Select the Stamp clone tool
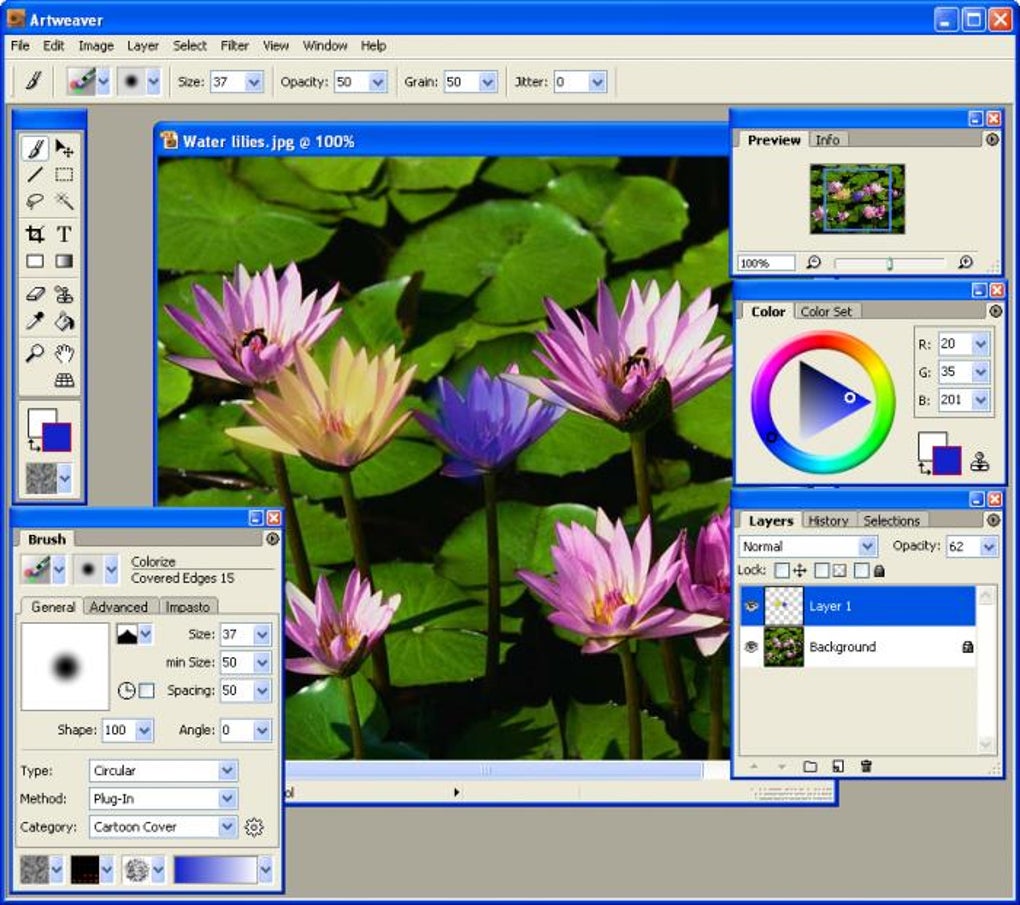Screen dimensions: 1020x905 coord(64,294)
